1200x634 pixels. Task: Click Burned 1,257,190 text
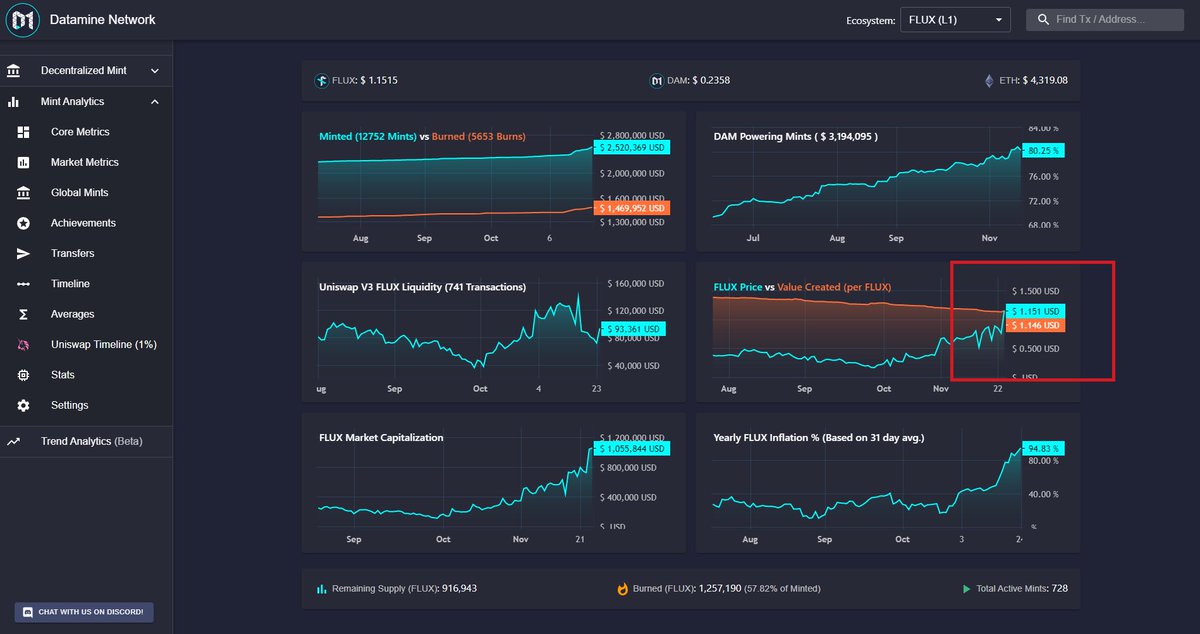[727, 589]
